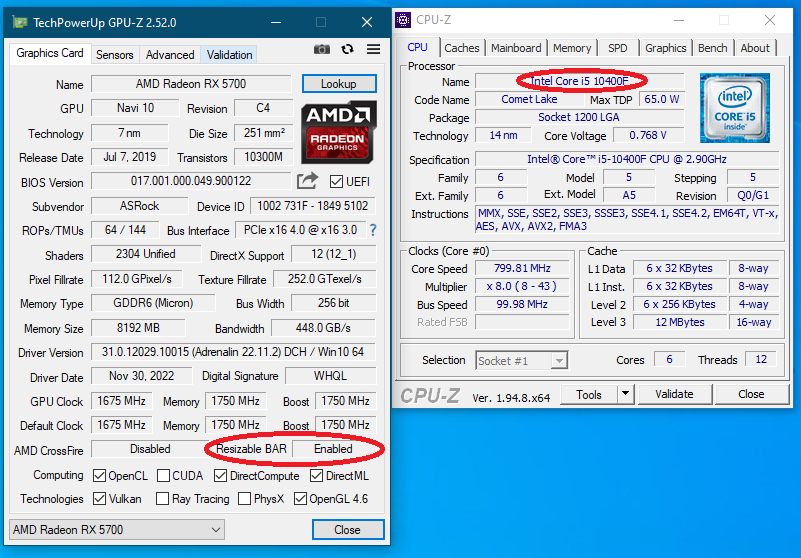Open the Validation tab in GPU-Z
Image resolution: width=801 pixels, height=558 pixels.
[x=229, y=55]
